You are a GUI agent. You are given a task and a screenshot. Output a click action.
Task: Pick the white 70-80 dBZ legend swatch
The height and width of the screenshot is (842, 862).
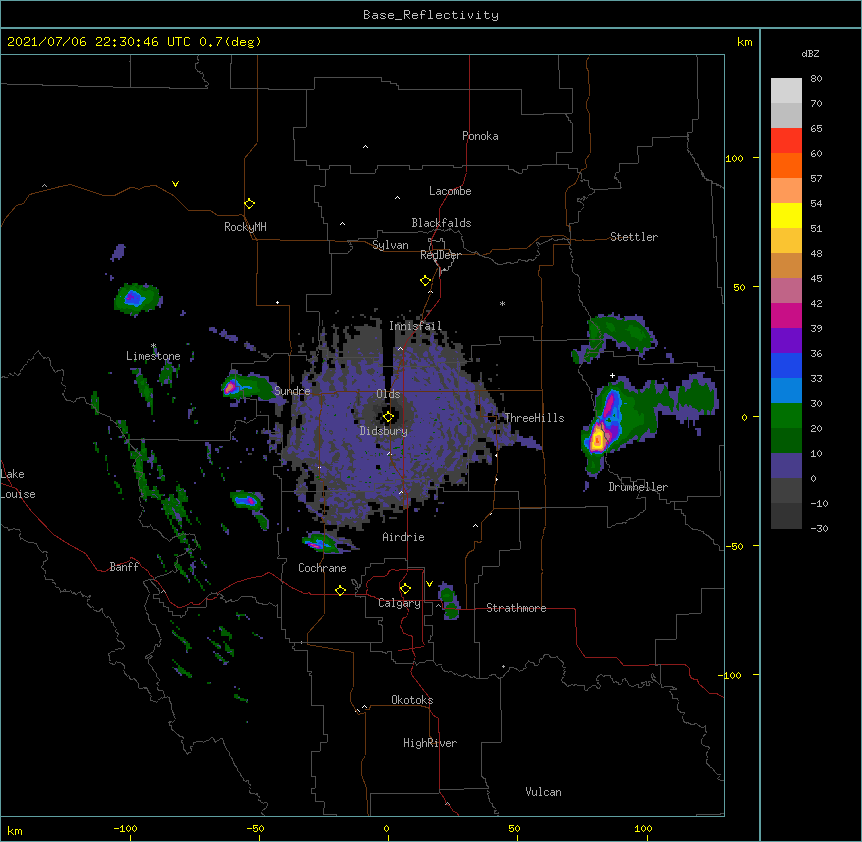tap(786, 91)
